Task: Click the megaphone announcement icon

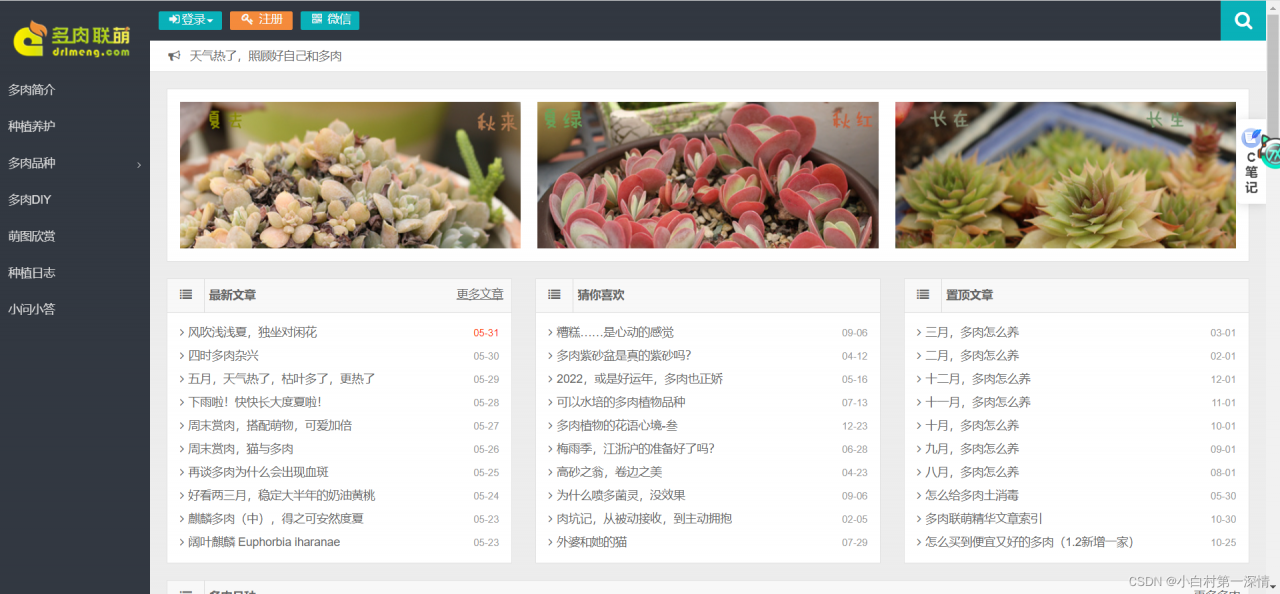Action: [174, 56]
